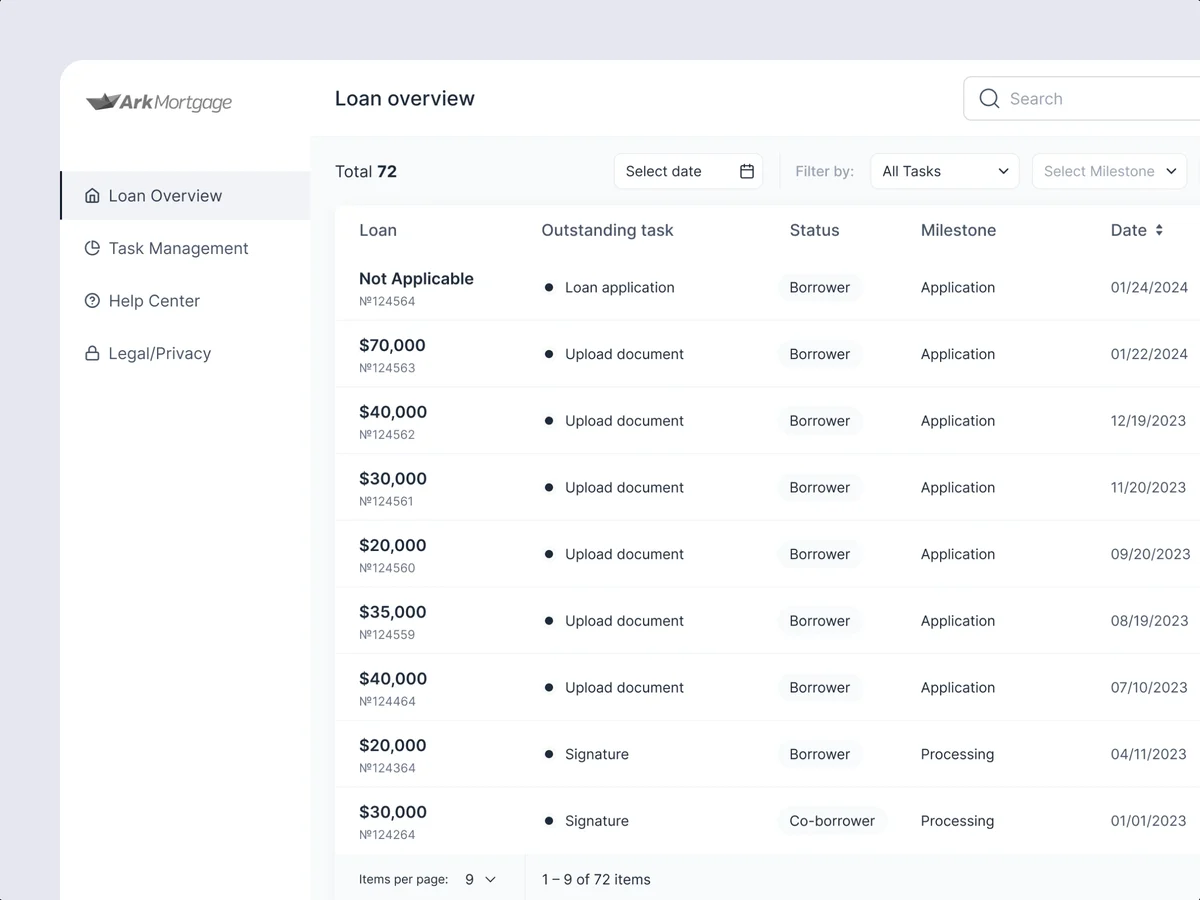
Task: Open the Loan Overview page
Action: pos(185,196)
